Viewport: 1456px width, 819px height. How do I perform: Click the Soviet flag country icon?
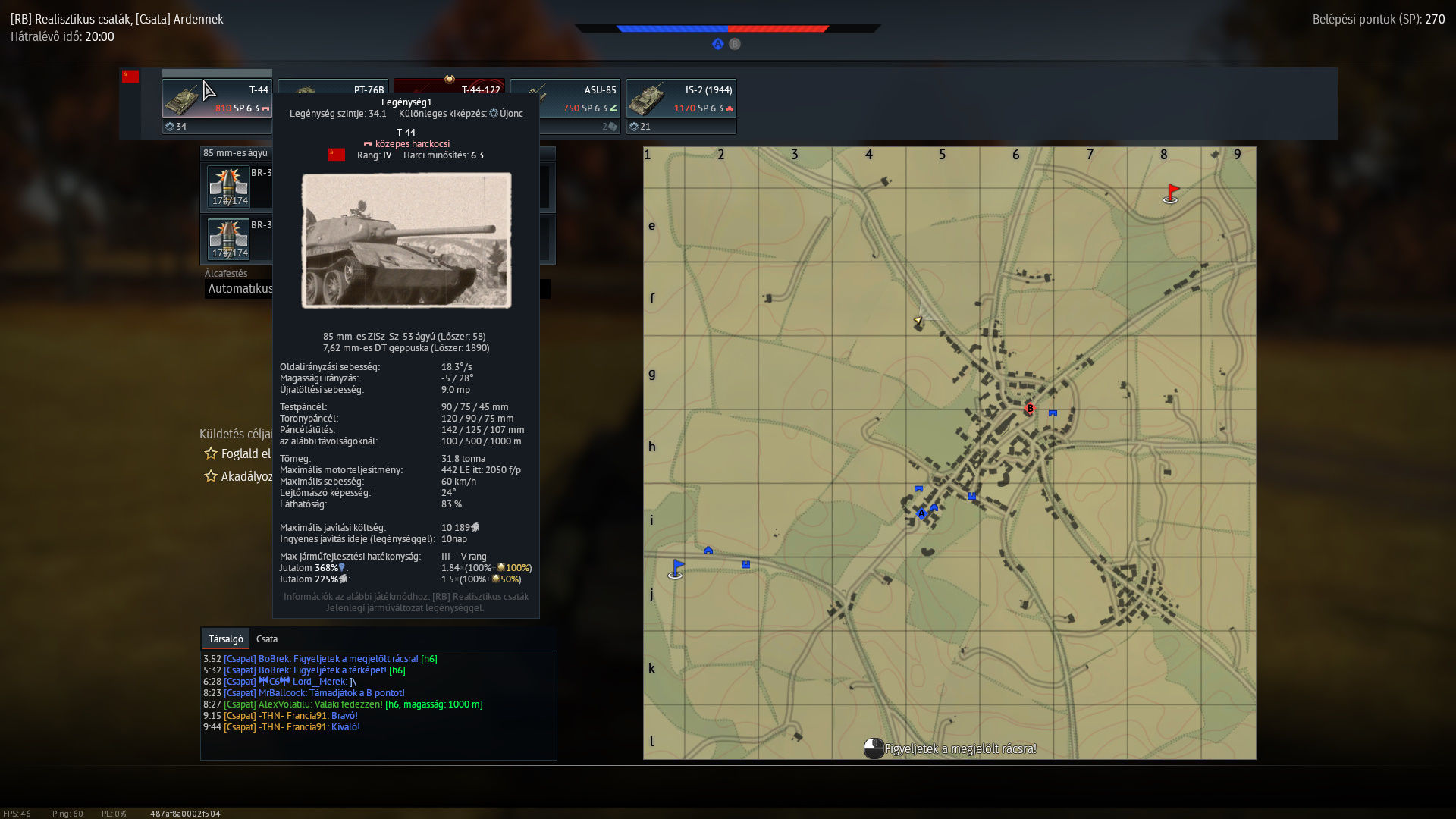coord(130,77)
